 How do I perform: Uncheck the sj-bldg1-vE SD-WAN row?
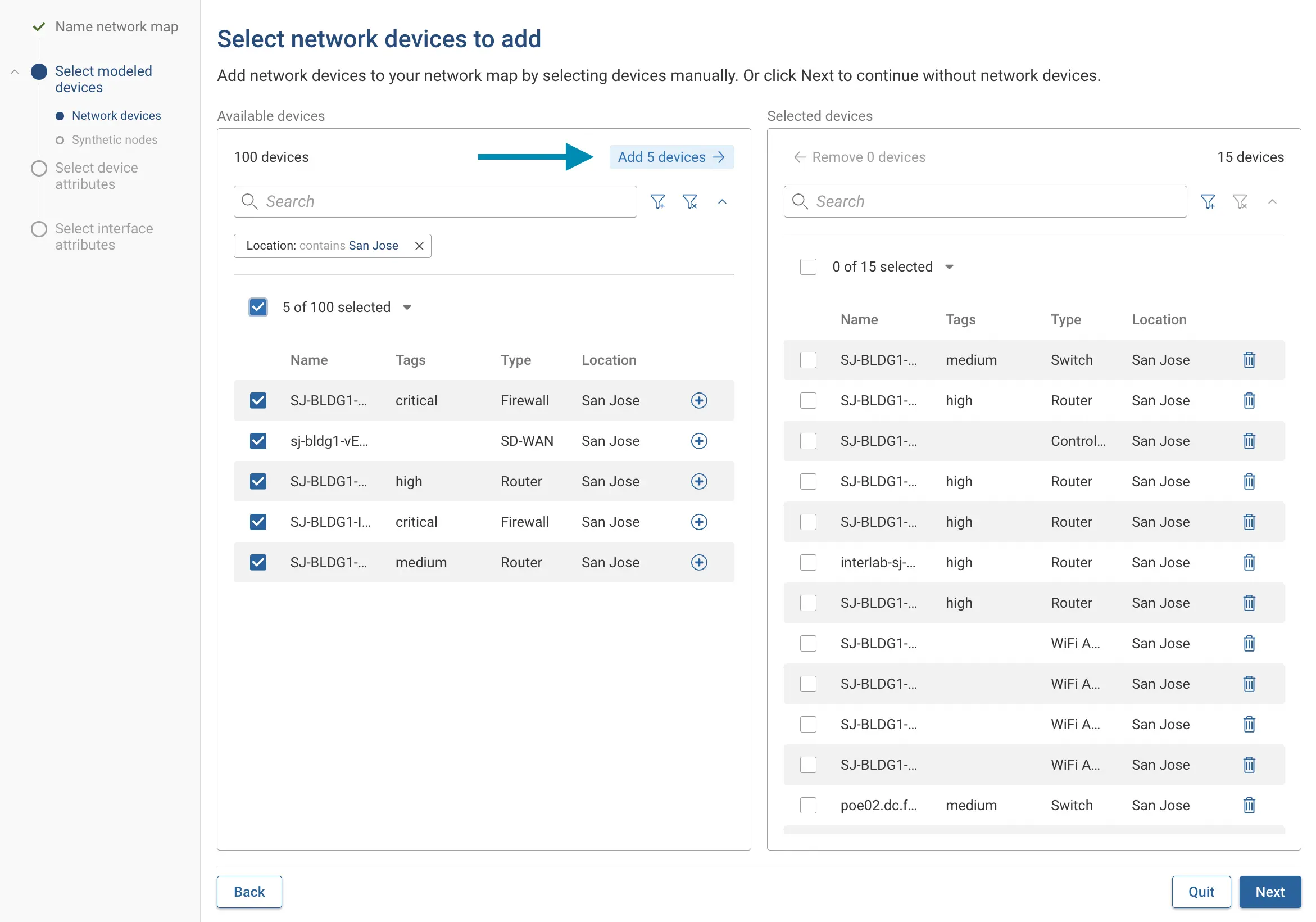click(258, 441)
